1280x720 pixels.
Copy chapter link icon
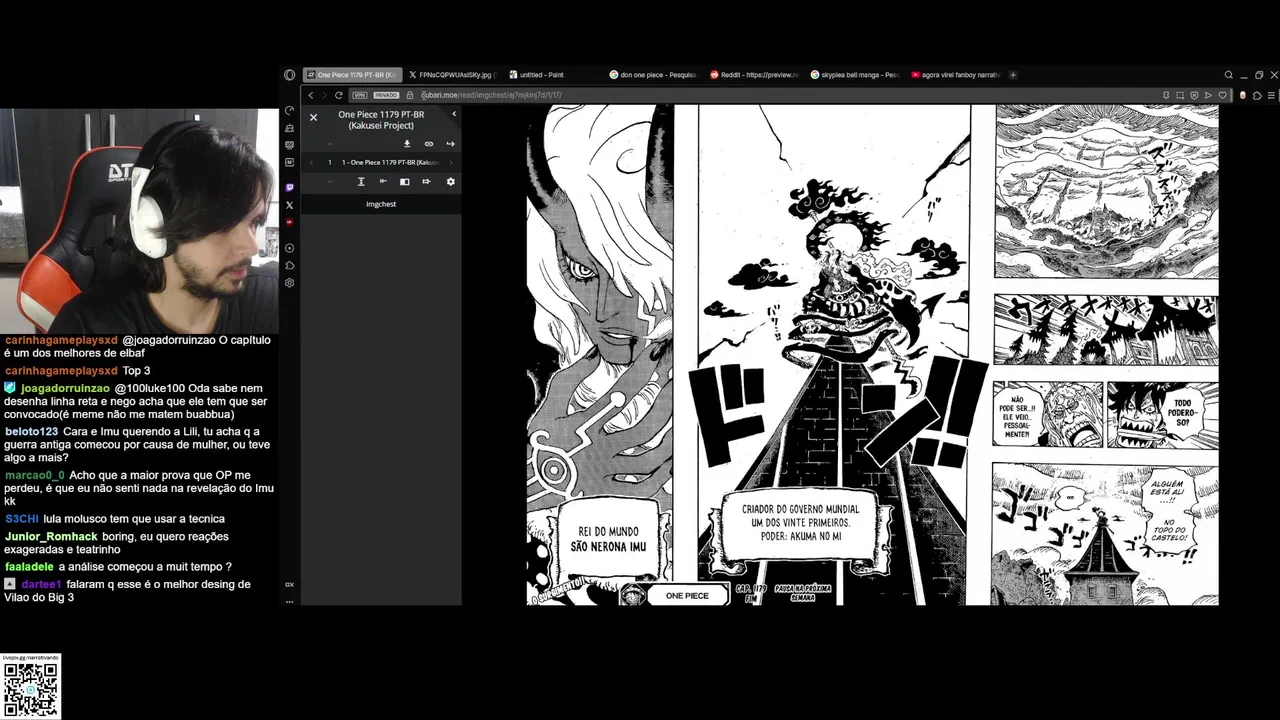click(x=429, y=144)
